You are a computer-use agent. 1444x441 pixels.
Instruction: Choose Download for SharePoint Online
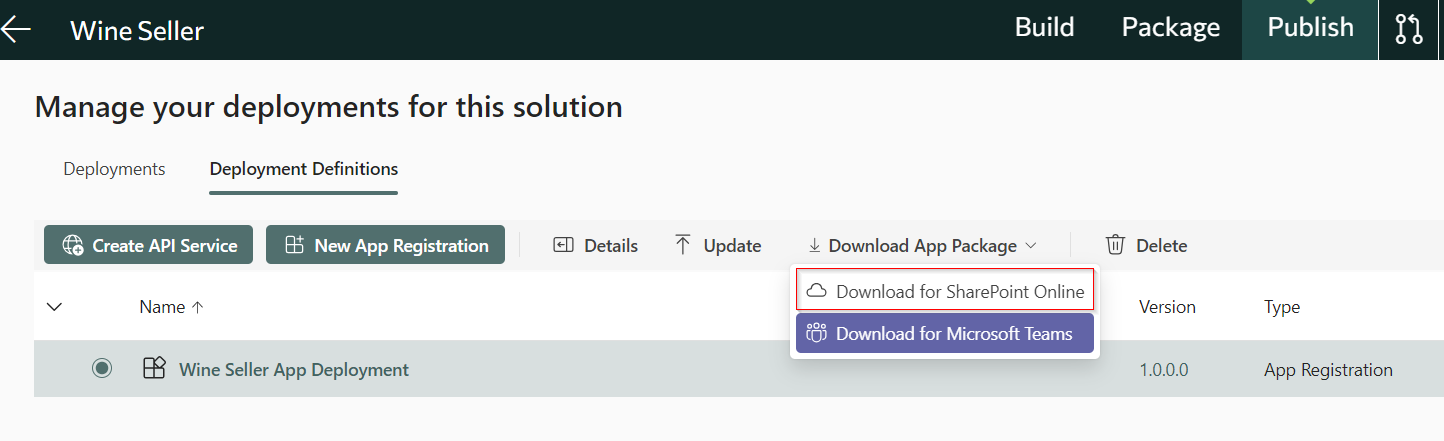pos(945,291)
